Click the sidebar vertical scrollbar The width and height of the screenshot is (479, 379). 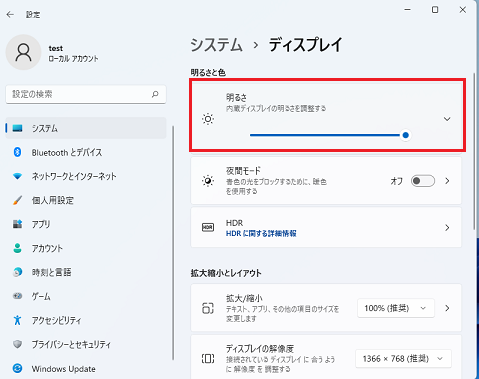(173, 243)
